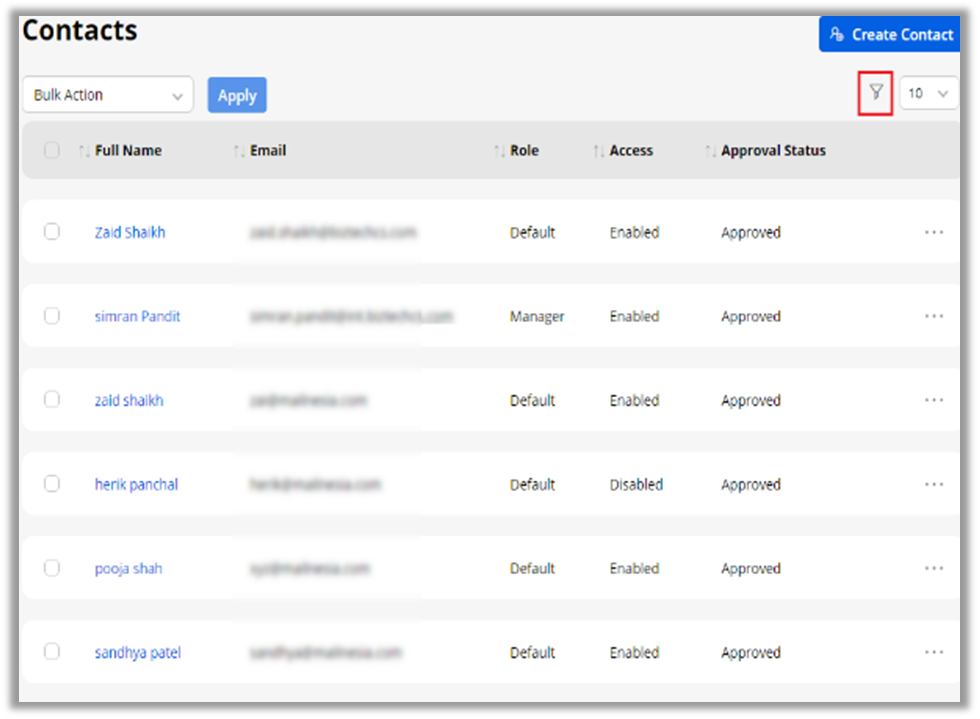Select all contacts with header checkbox
980x719 pixels.
click(52, 151)
